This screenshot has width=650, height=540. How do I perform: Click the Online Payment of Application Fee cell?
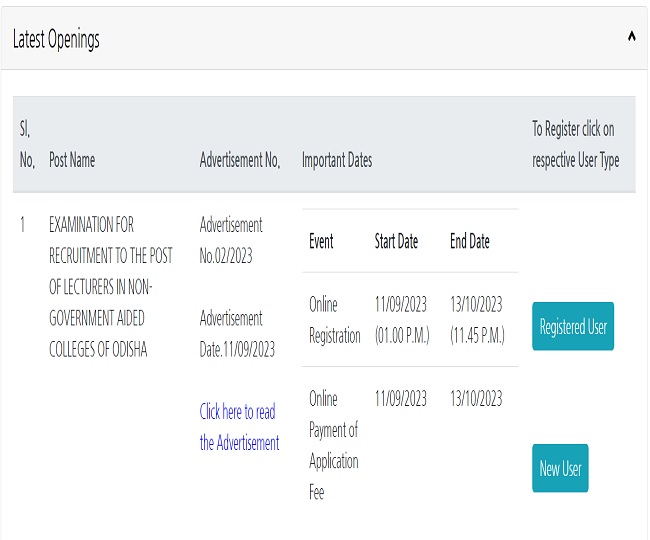tap(333, 445)
